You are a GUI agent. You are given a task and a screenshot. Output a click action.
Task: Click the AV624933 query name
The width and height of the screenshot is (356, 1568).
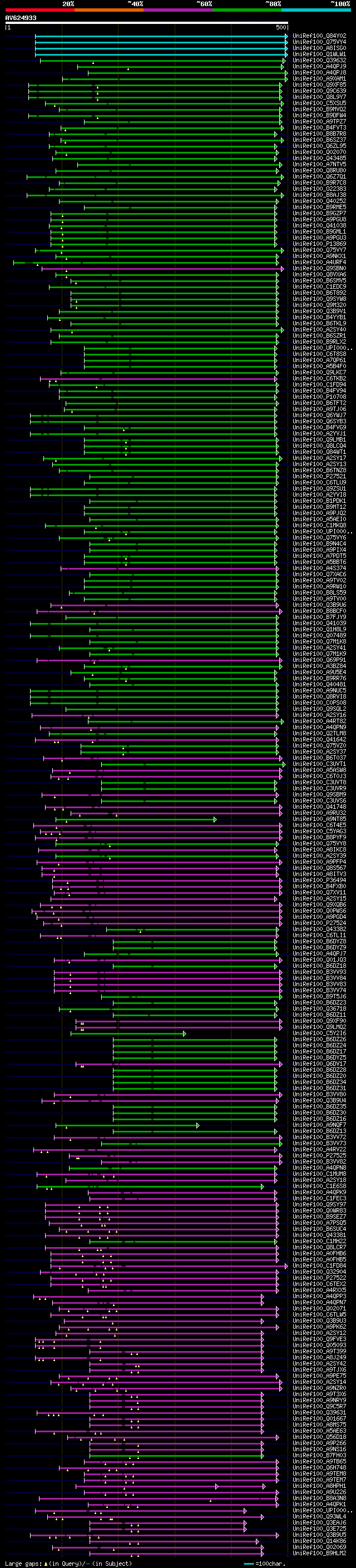21,18
